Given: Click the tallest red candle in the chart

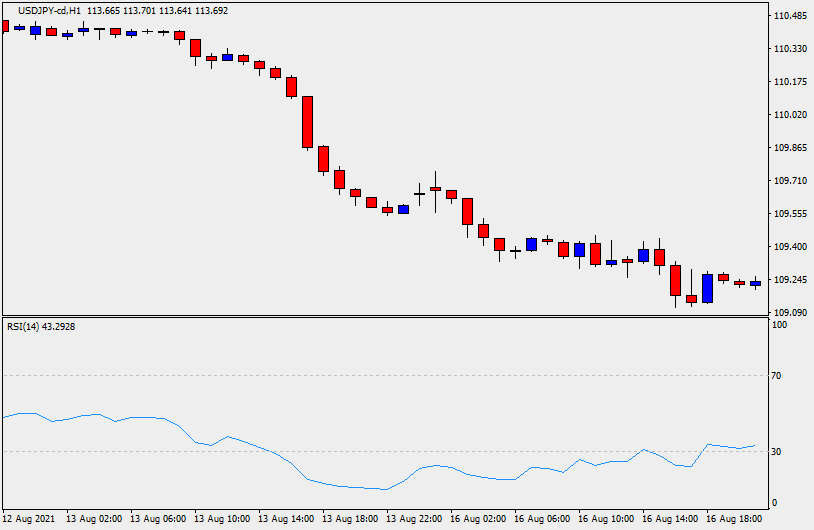Looking at the screenshot, I should 308,122.
